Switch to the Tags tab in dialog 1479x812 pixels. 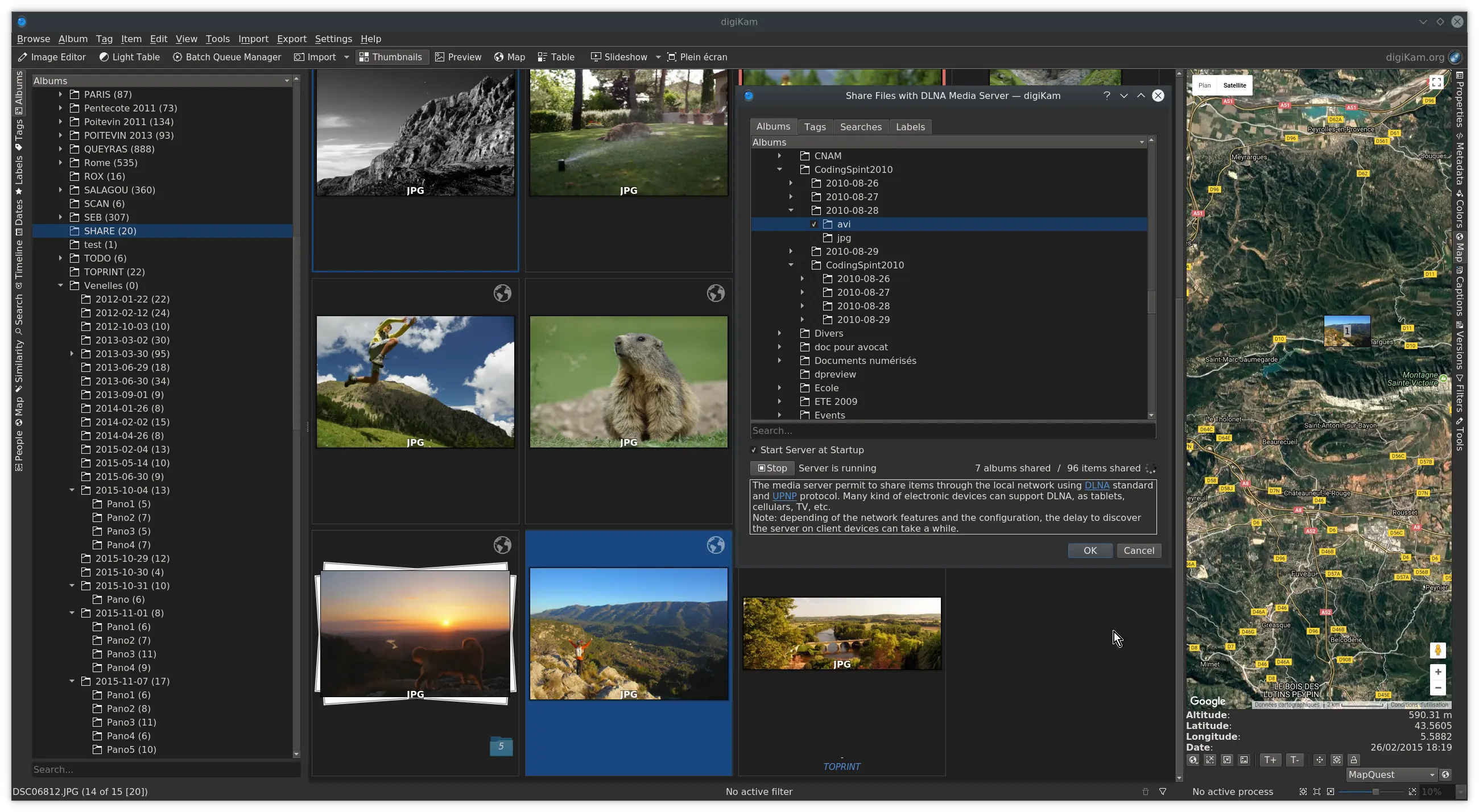(815, 127)
